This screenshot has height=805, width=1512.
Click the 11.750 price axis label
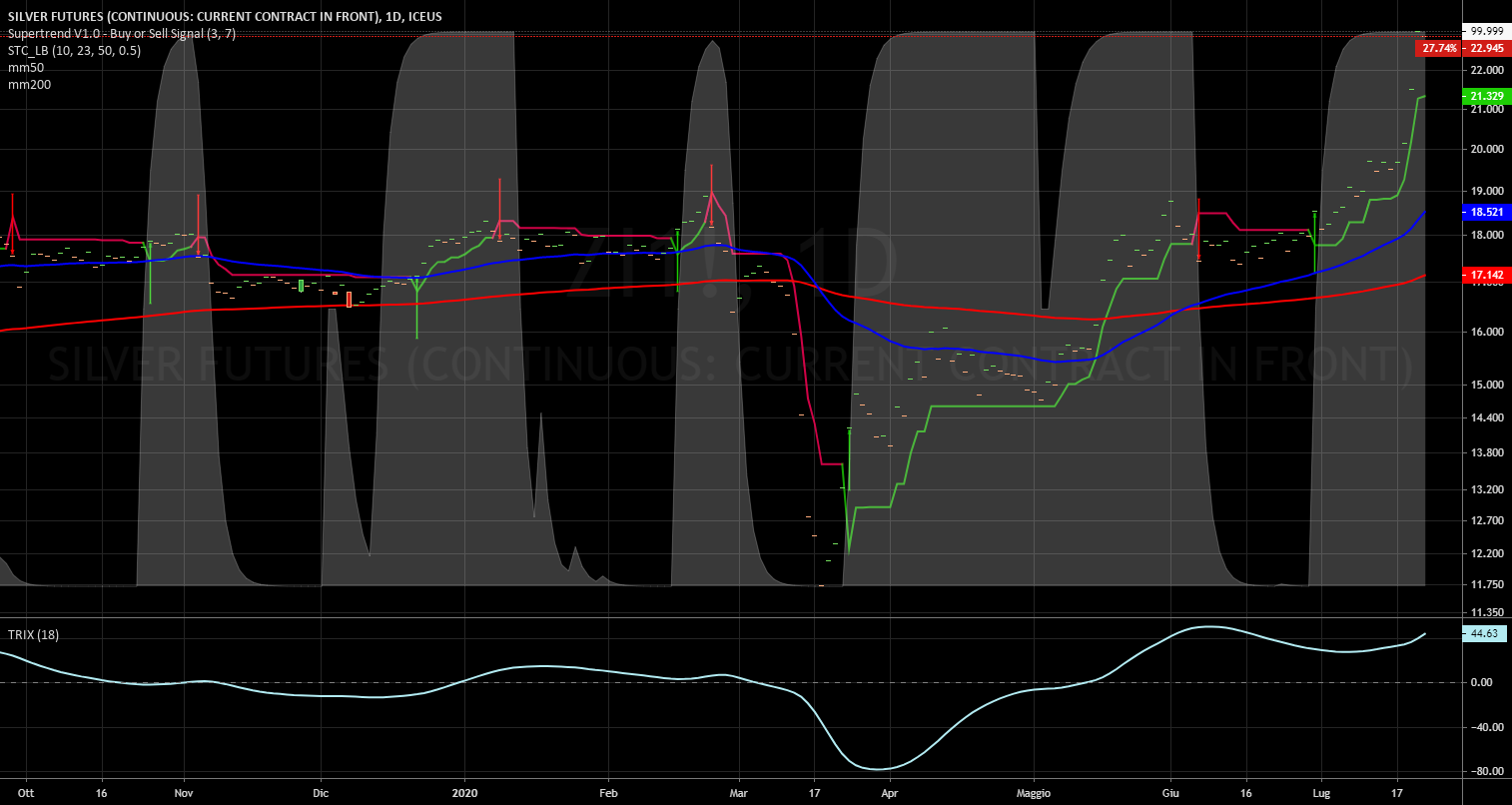(x=1486, y=584)
